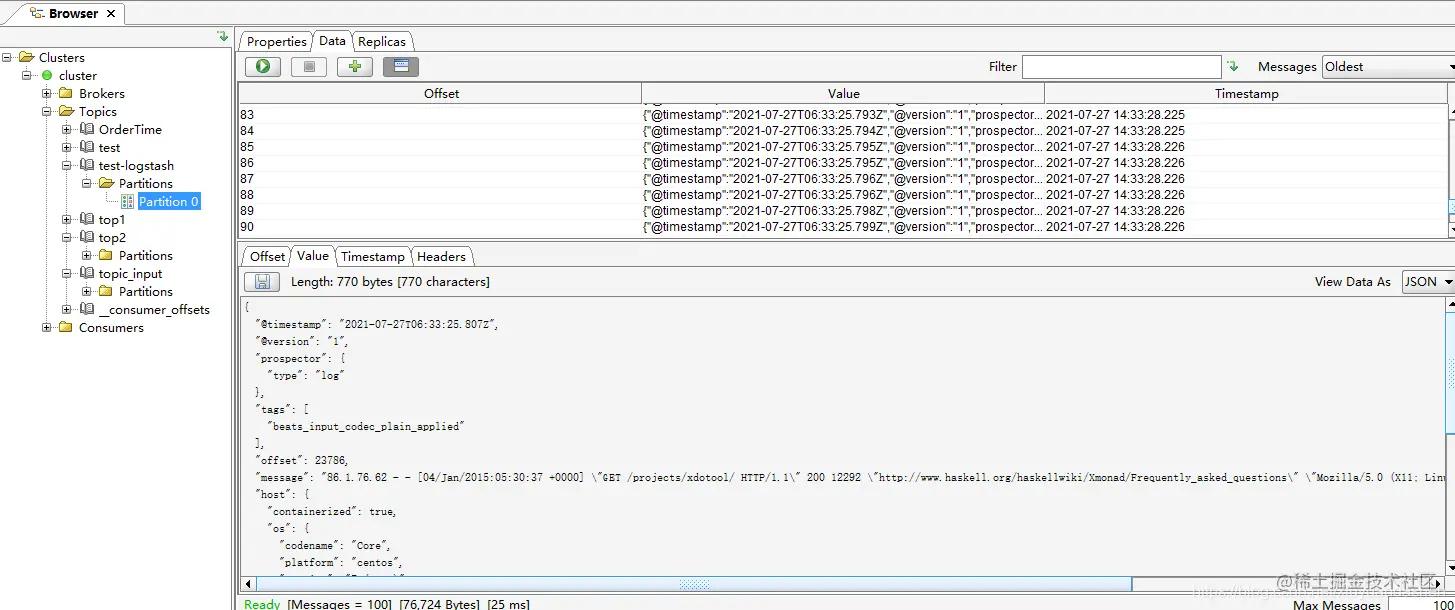The height and width of the screenshot is (610, 1455).
Task: Open the View Data As JSON dropdown
Action: tap(1428, 282)
